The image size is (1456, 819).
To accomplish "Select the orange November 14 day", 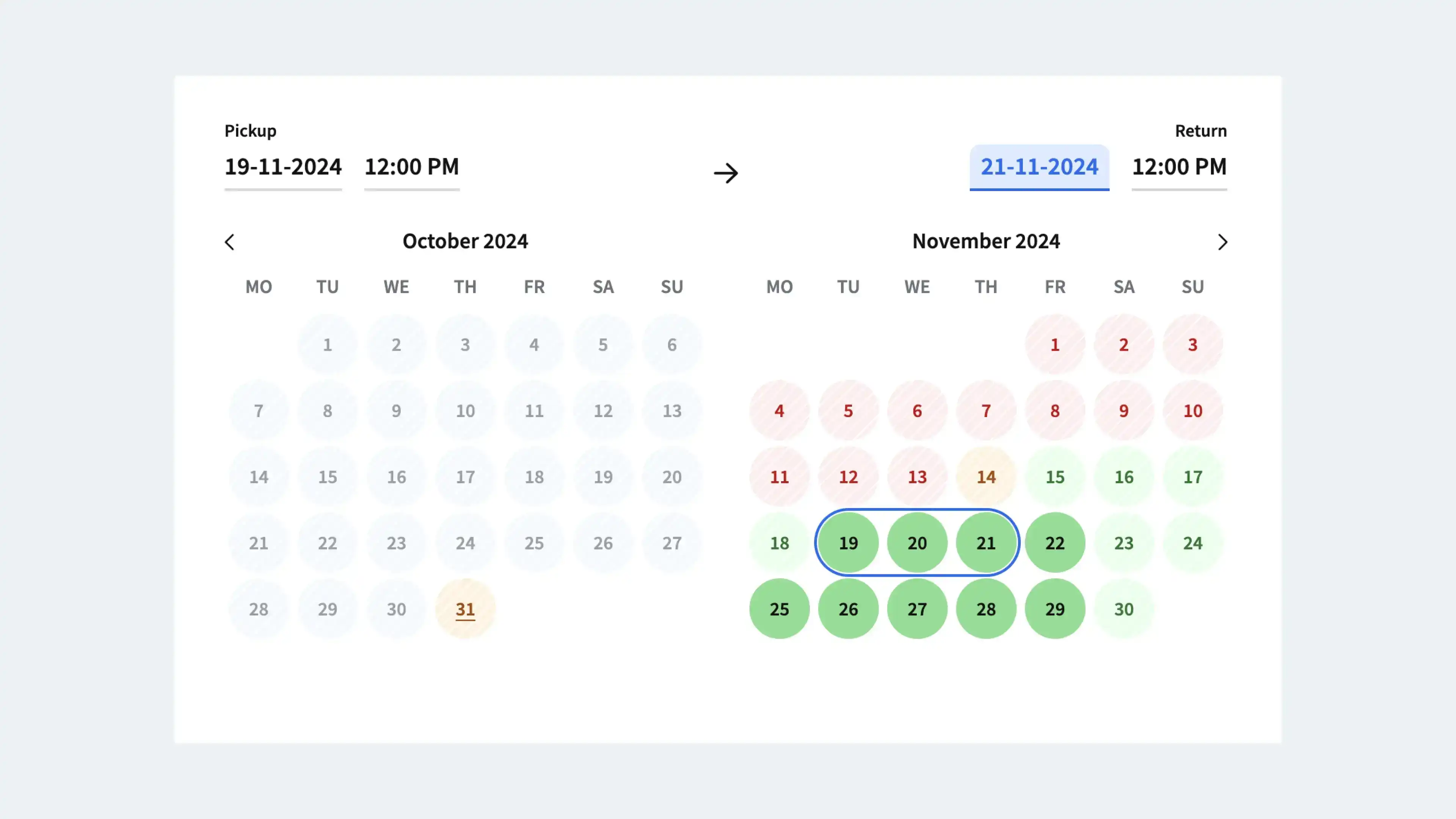I will [x=986, y=477].
